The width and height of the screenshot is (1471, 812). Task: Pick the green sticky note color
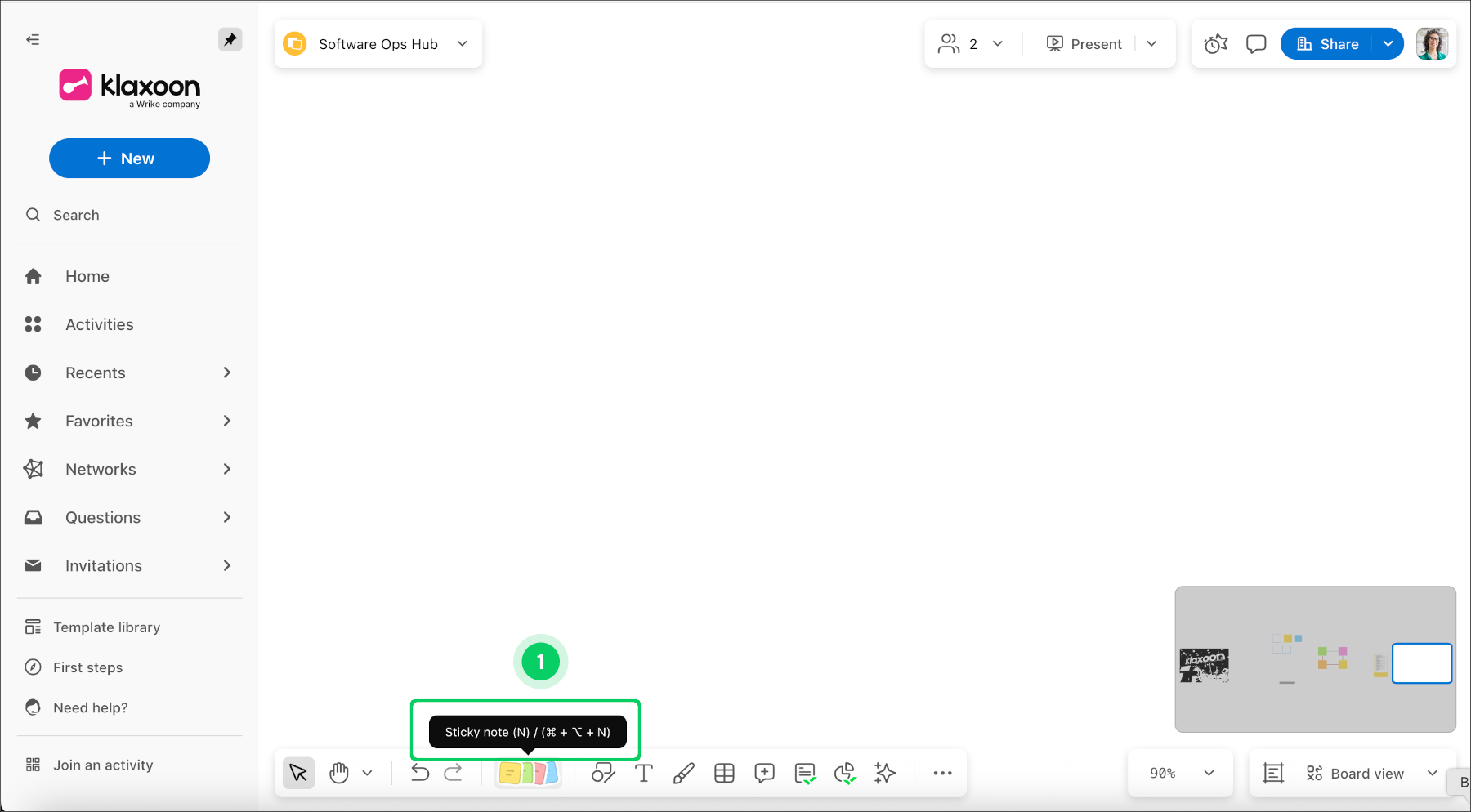click(x=527, y=773)
